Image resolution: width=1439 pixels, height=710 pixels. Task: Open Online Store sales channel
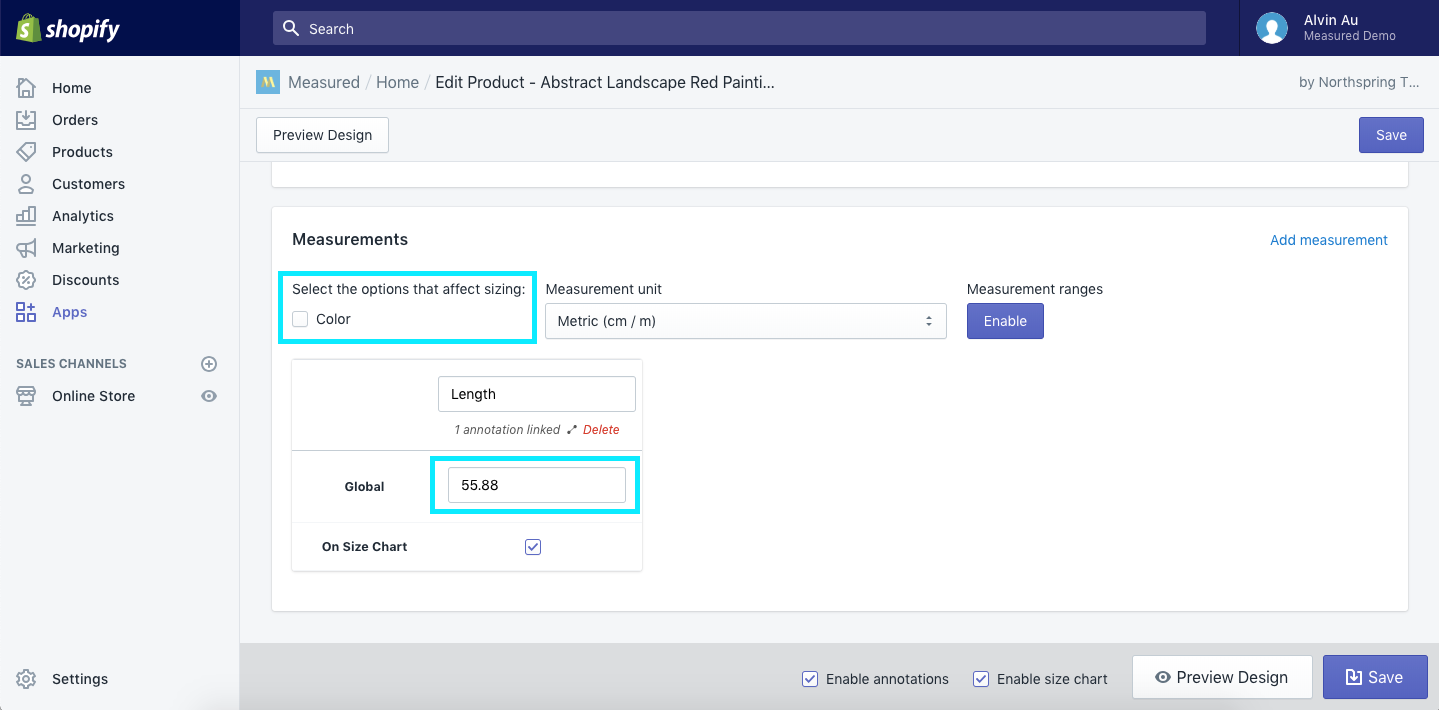click(x=94, y=396)
